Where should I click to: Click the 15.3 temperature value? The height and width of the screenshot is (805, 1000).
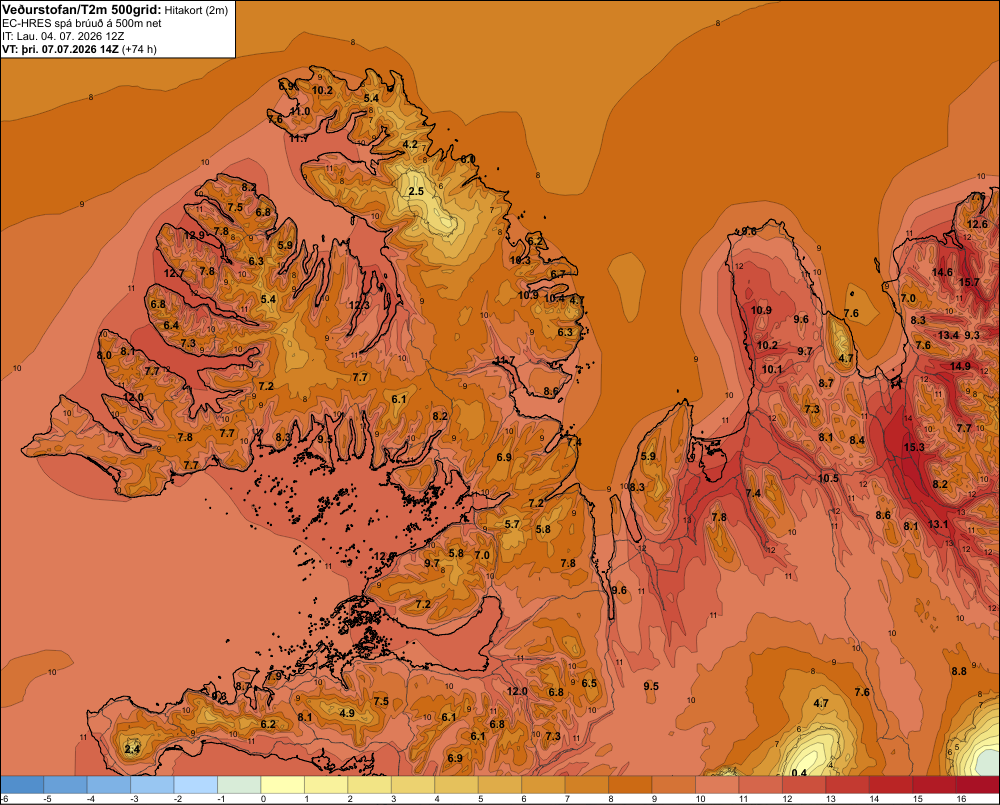coord(914,447)
